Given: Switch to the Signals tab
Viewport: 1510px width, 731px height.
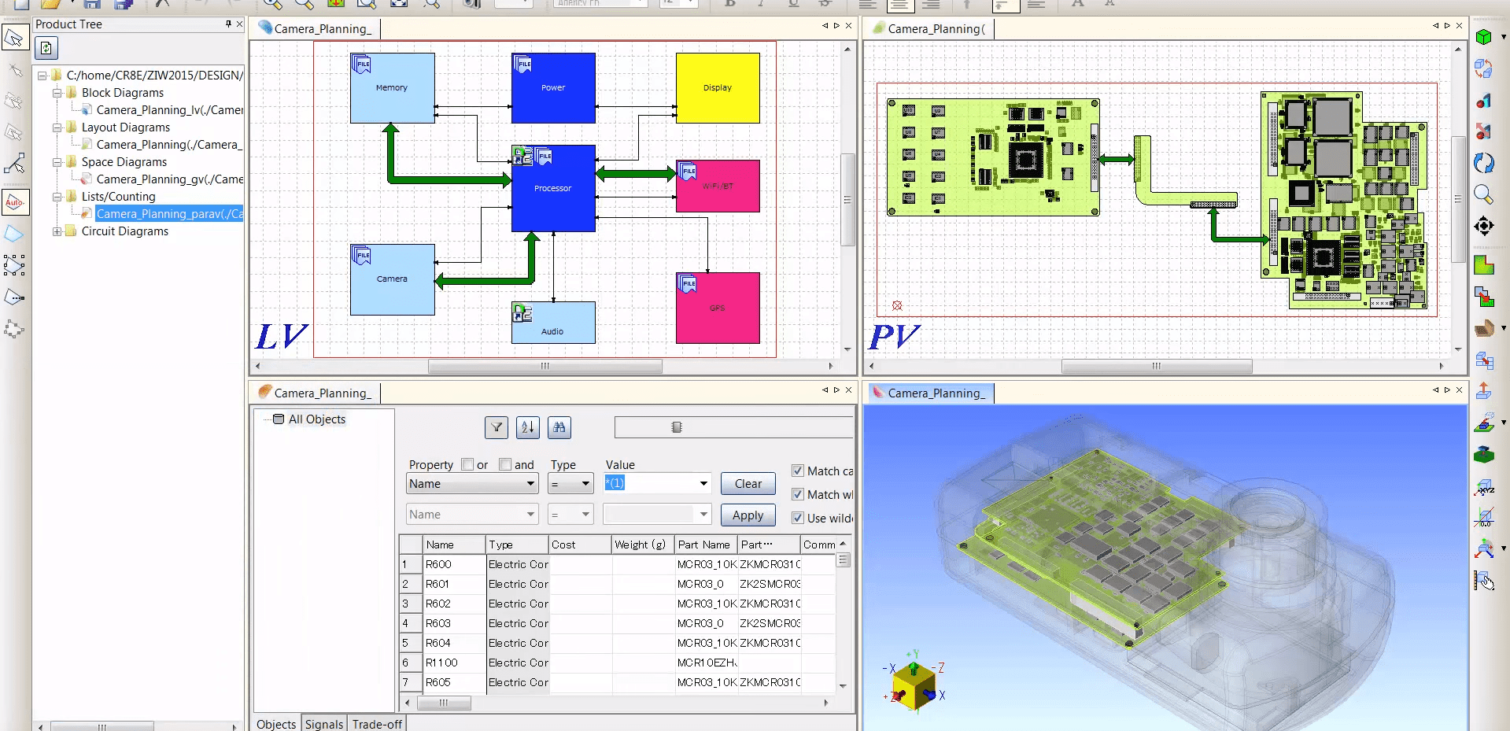Looking at the screenshot, I should (324, 724).
